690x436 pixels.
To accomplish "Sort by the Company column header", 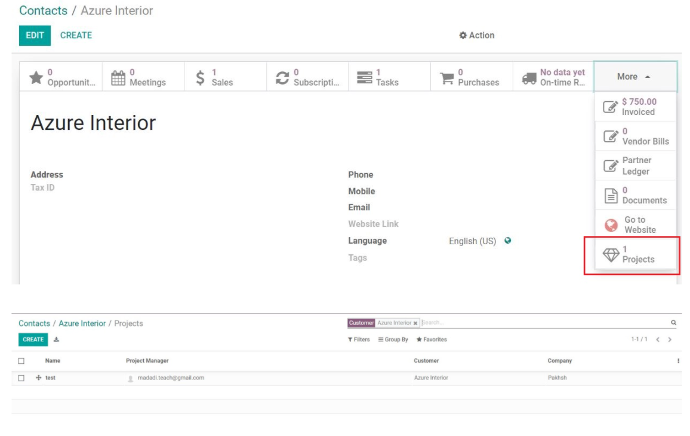I will click(x=560, y=361).
